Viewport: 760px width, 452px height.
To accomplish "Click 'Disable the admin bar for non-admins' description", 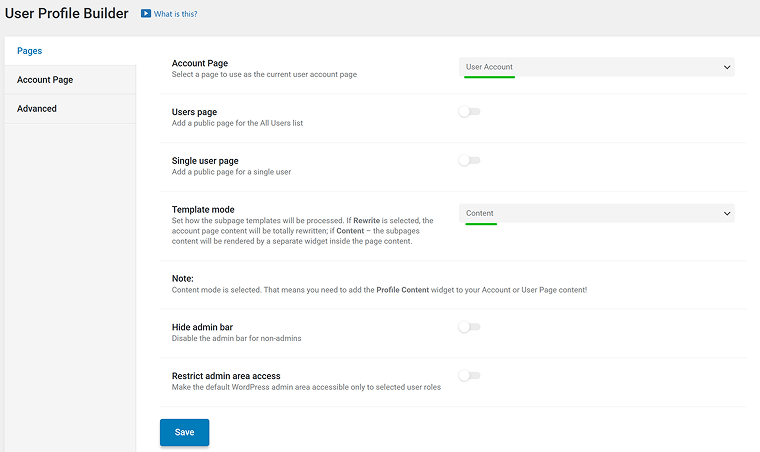I will (237, 338).
